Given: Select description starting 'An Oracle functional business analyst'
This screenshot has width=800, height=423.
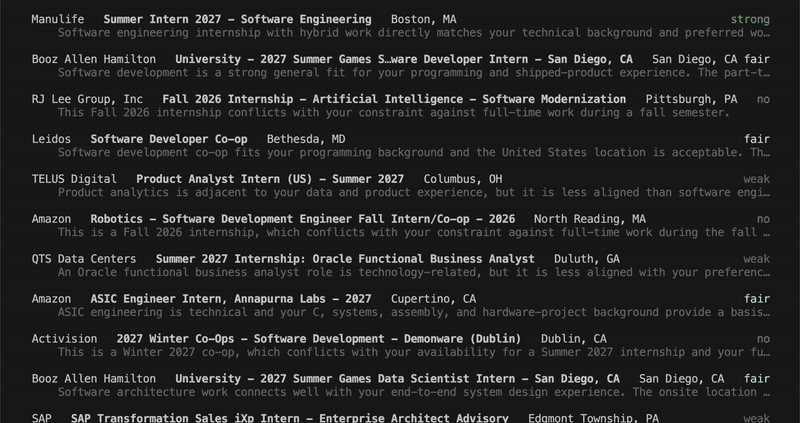Looking at the screenshot, I should click(414, 272).
